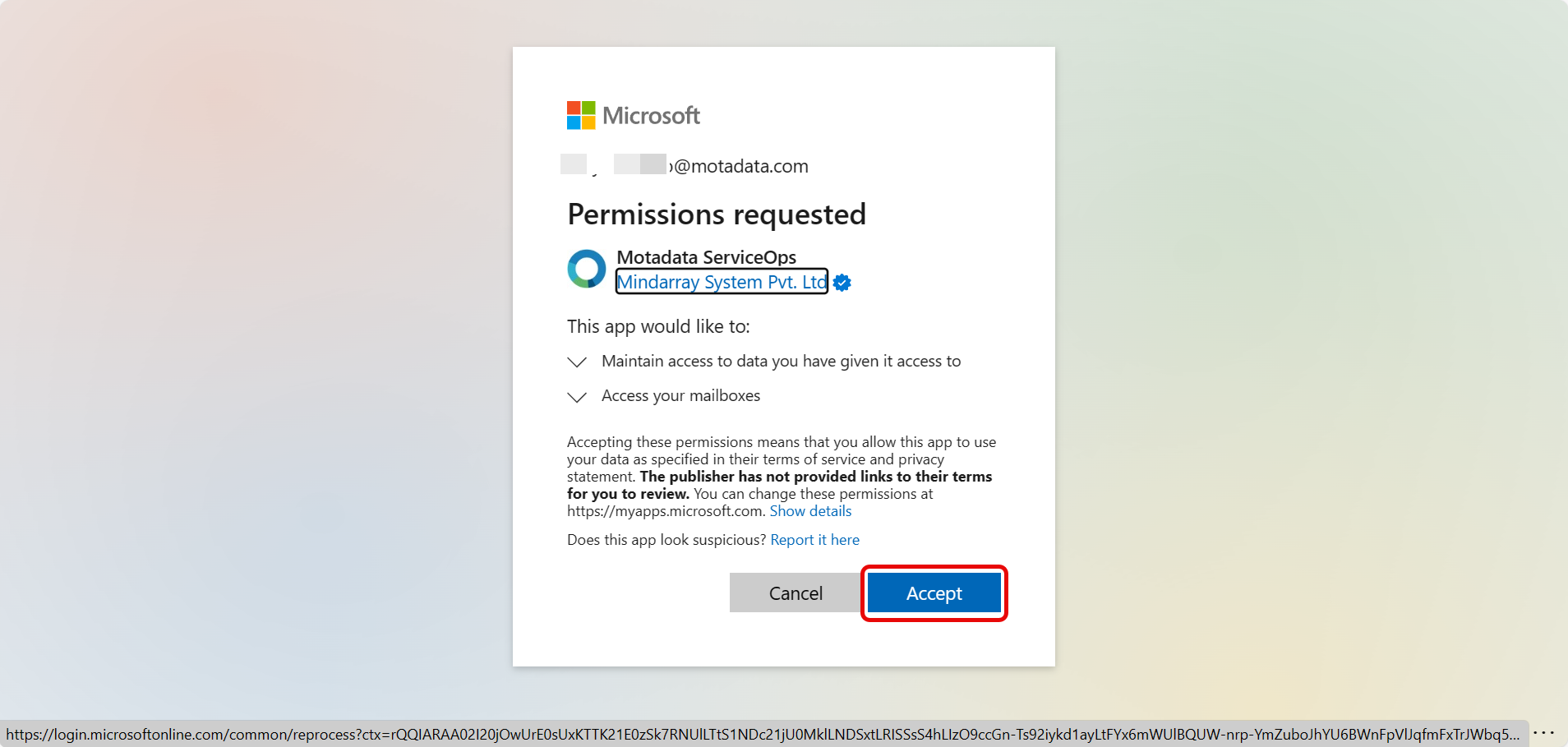Image resolution: width=1568 pixels, height=747 pixels.
Task: Click the Show details link
Action: 810,511
